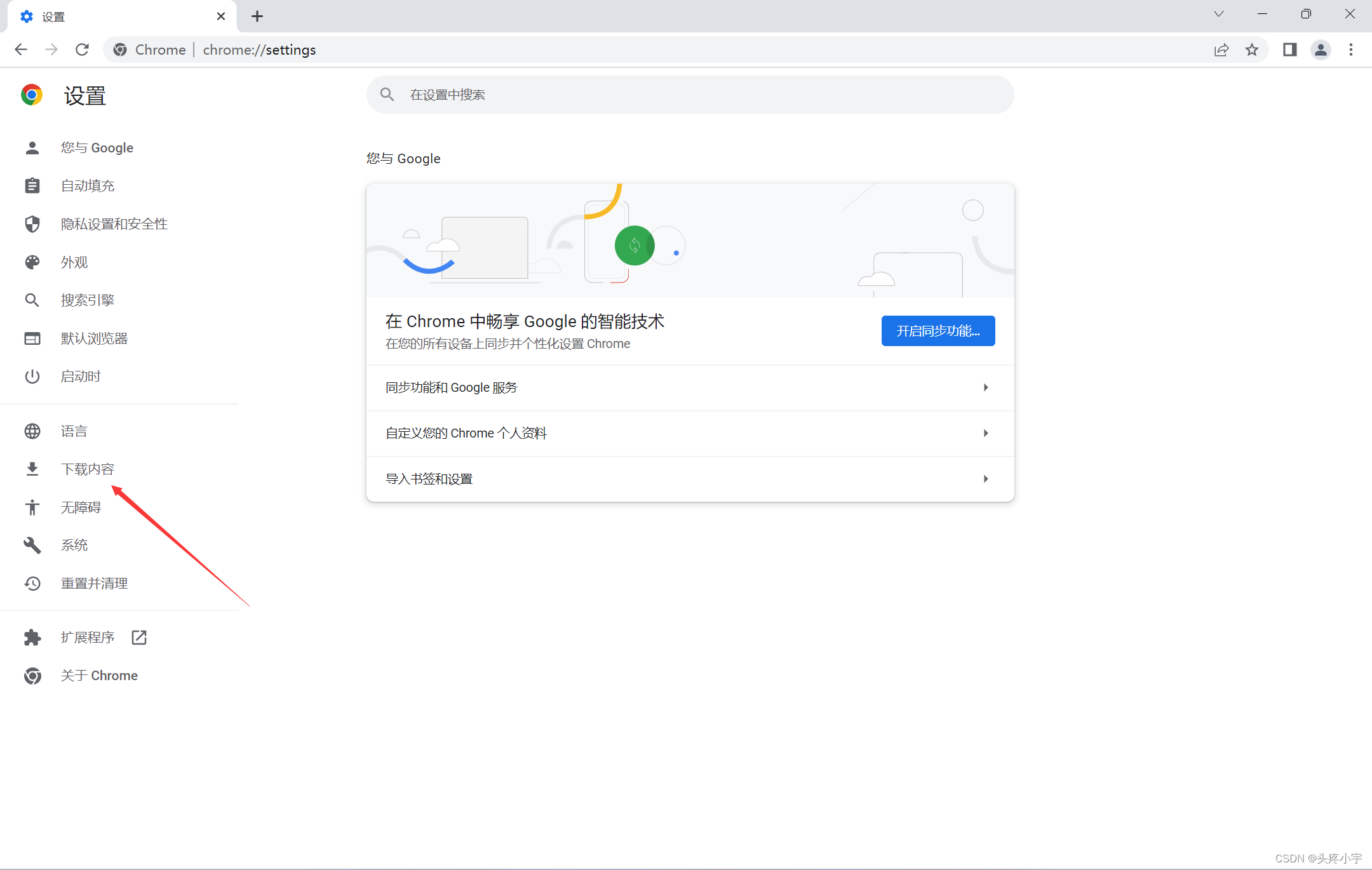Open 无障碍 settings
Image resolution: width=1372 pixels, height=870 pixels.
[x=81, y=507]
